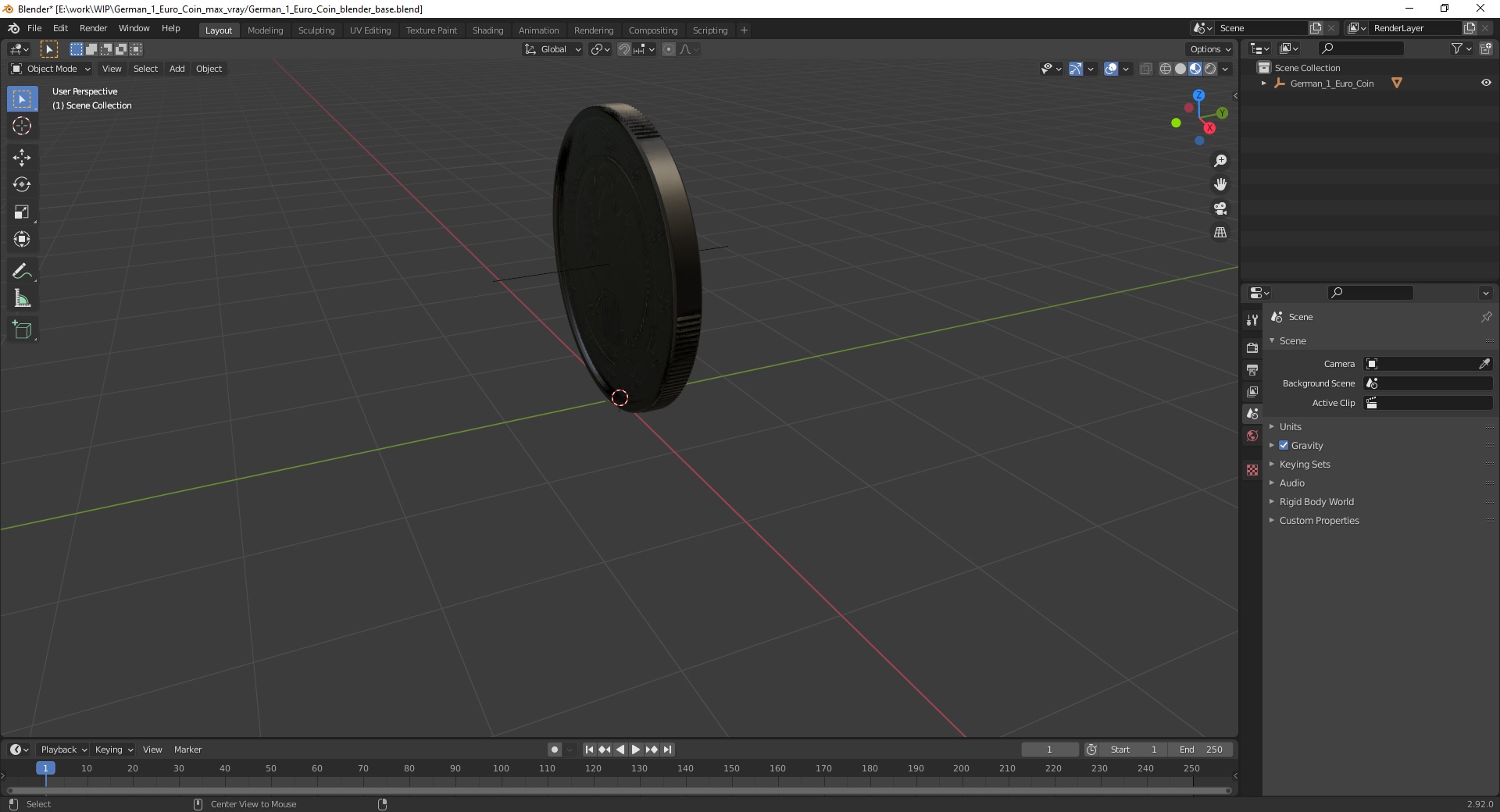Activate the Move tool
Viewport: 1500px width, 812px height.
pyautogui.click(x=22, y=157)
